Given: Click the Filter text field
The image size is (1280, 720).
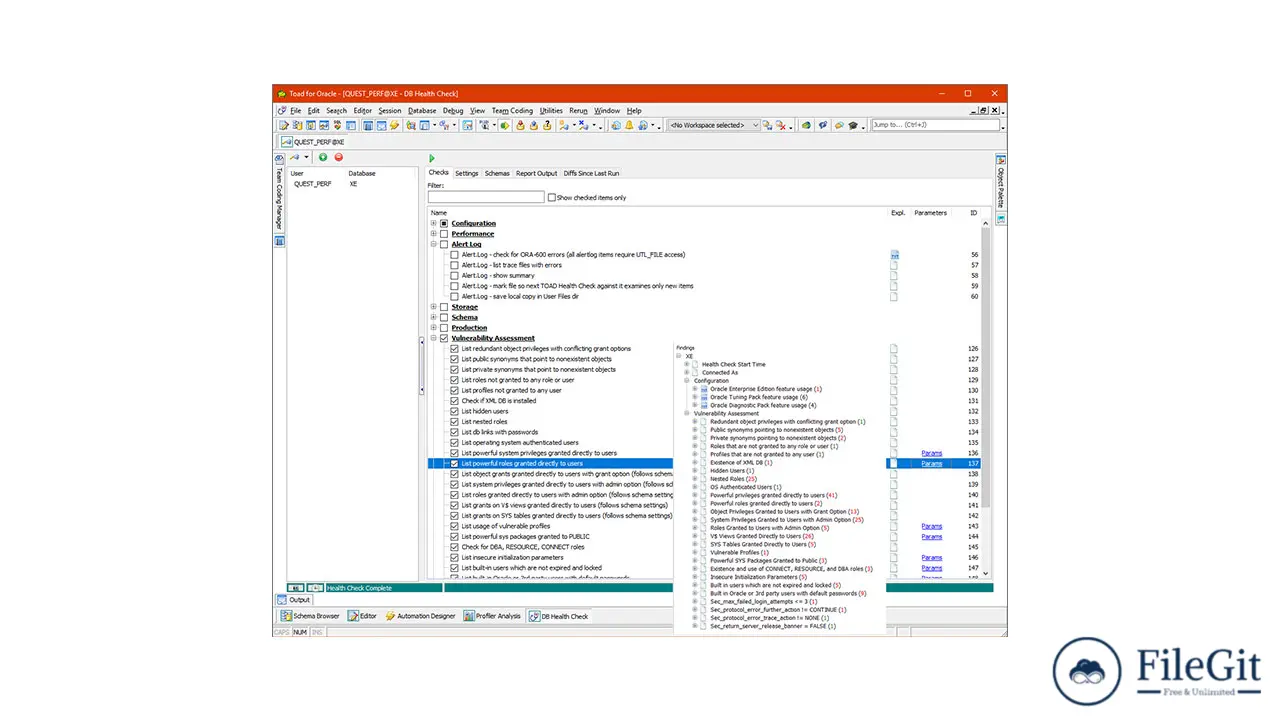Looking at the screenshot, I should (486, 197).
